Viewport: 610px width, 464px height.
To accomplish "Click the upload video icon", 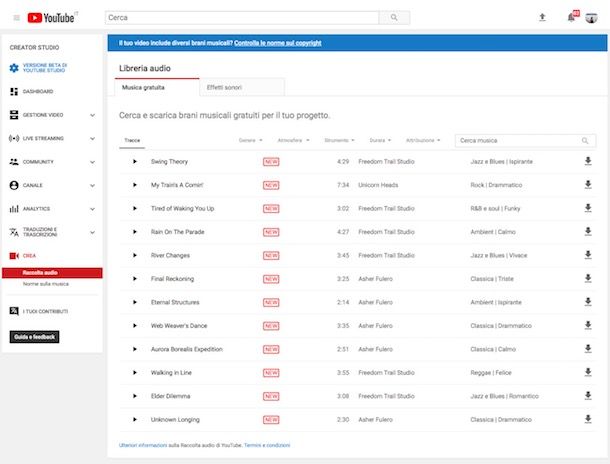I will [x=542, y=18].
